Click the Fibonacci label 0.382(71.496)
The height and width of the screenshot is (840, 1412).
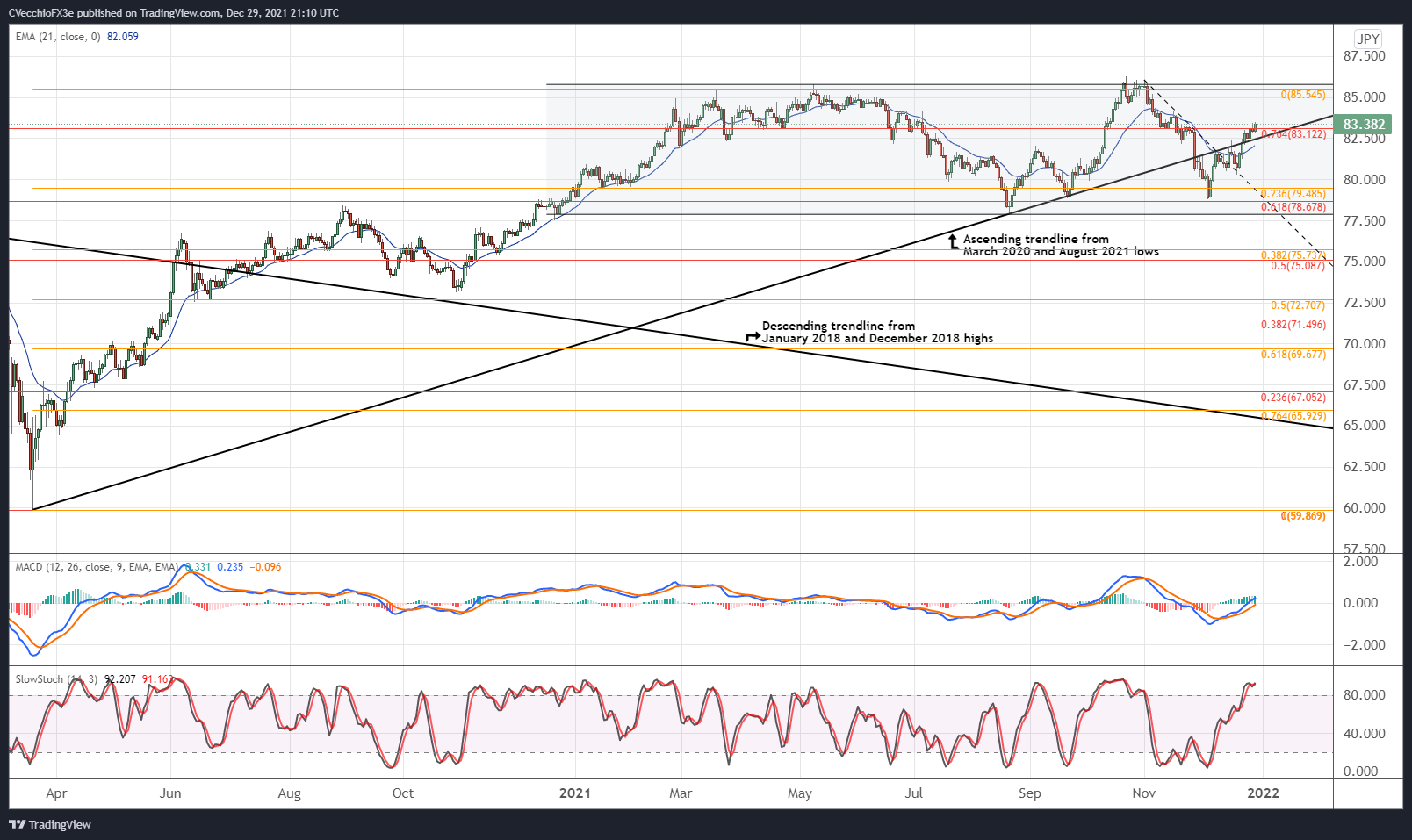(x=1293, y=325)
